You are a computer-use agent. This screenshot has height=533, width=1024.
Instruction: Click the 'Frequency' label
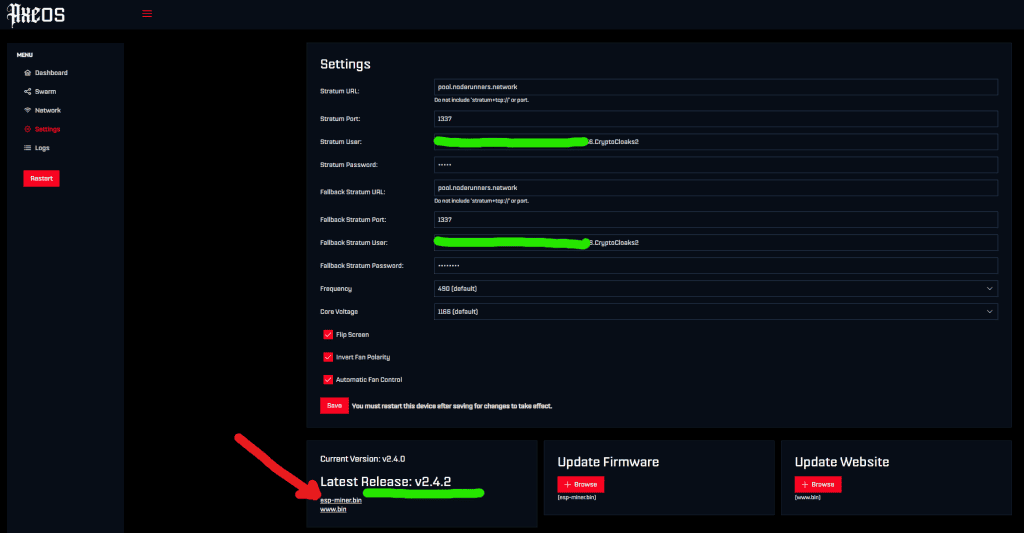point(336,289)
